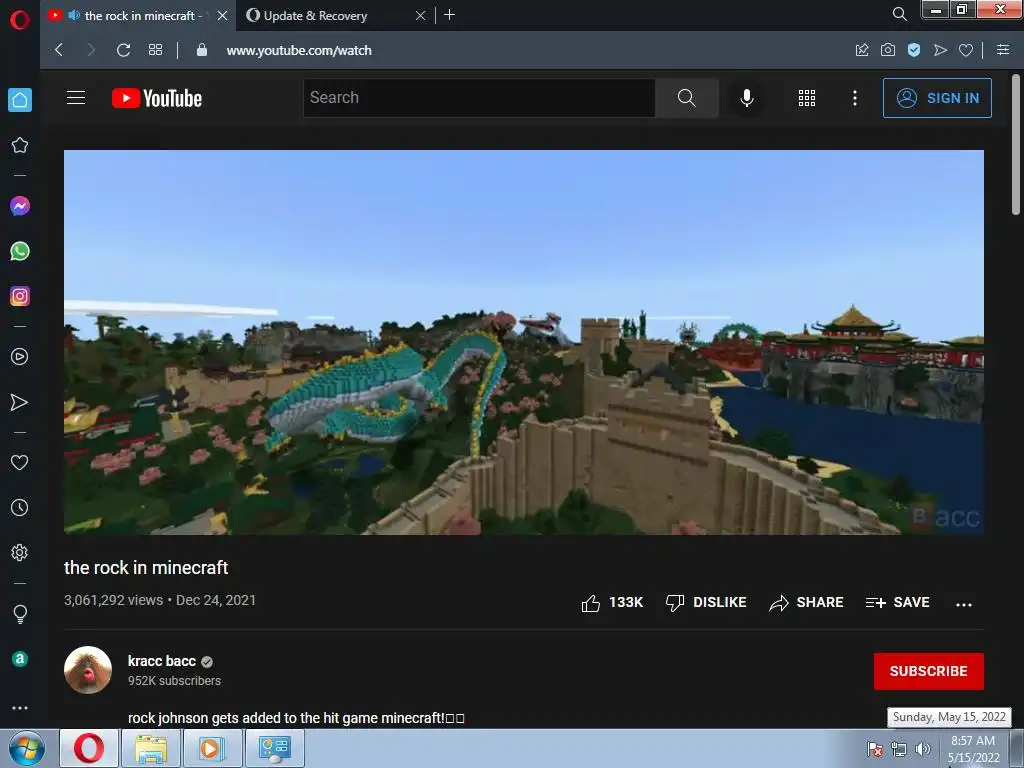Click the site security padlock
This screenshot has width=1024, height=768.
tap(202, 50)
